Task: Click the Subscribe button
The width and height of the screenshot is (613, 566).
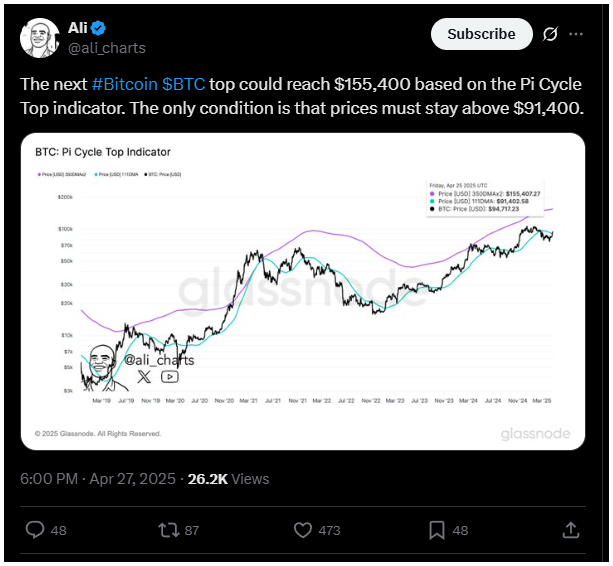Action: [x=482, y=34]
